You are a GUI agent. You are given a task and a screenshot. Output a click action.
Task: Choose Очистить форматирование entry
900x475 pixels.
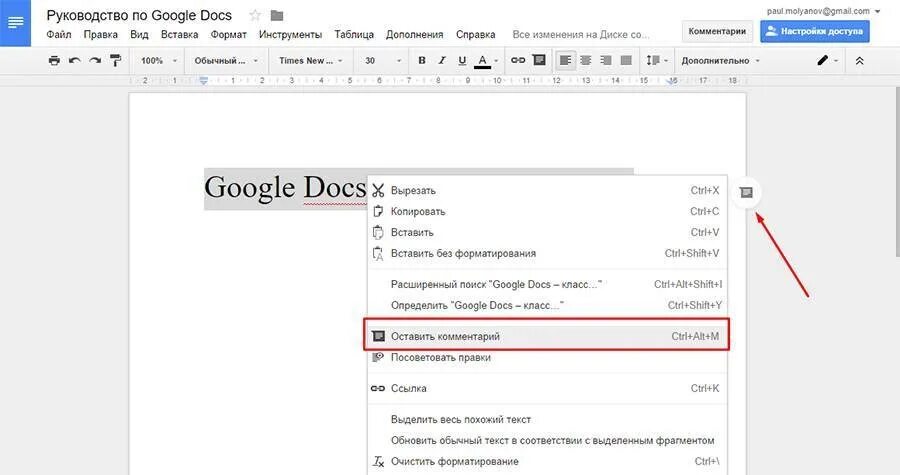pos(547,461)
